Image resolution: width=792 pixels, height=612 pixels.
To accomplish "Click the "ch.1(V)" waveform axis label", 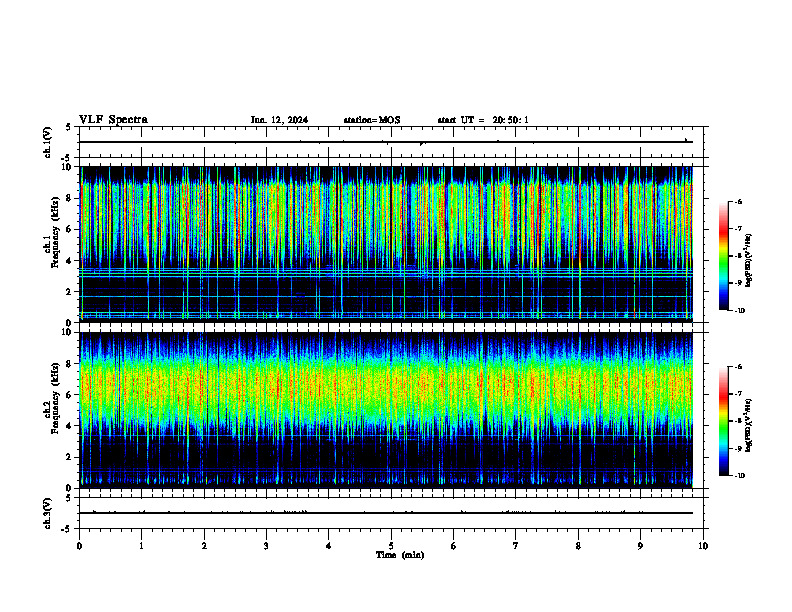I will tap(47, 142).
